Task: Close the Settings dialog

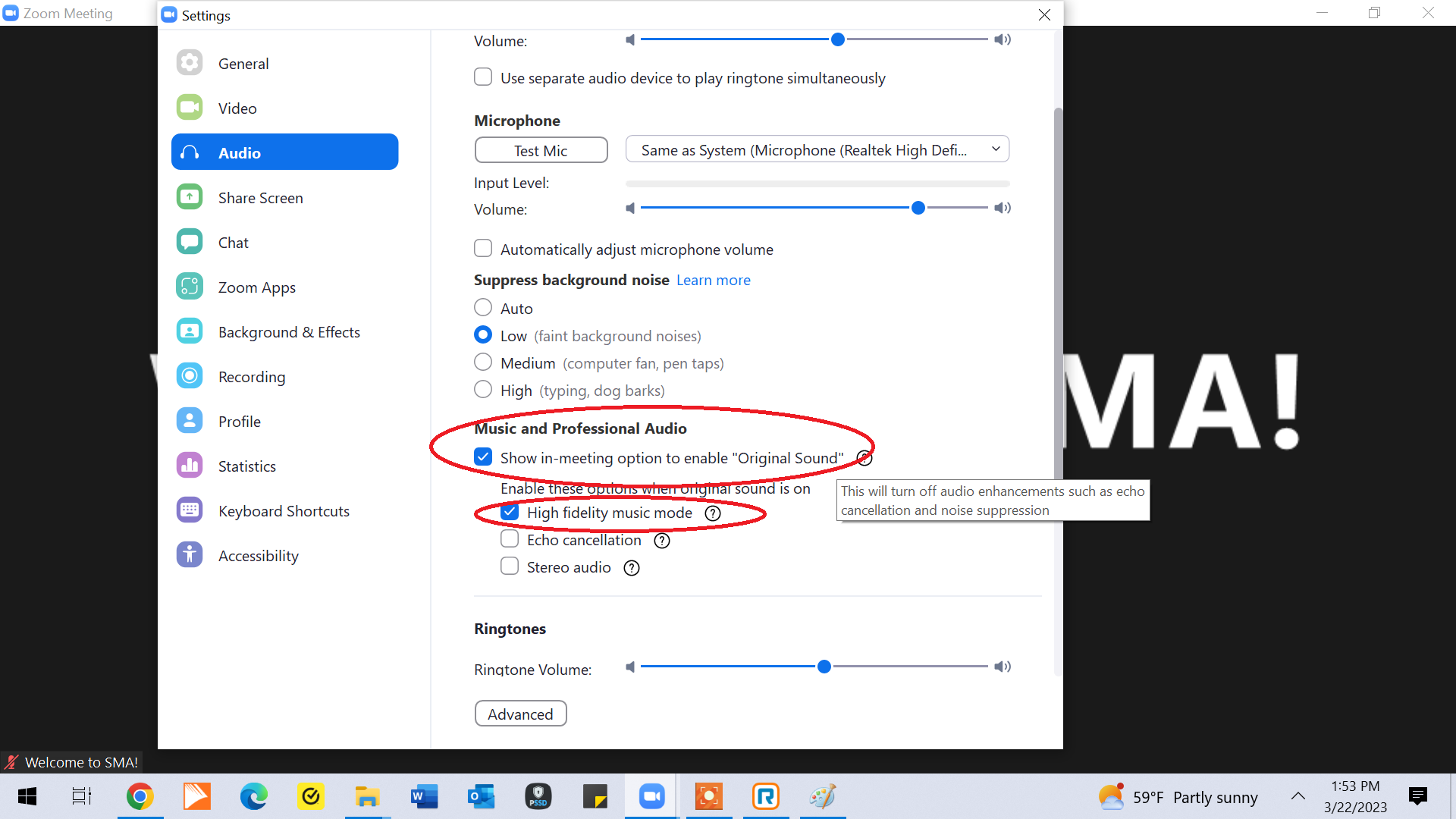Action: pyautogui.click(x=1044, y=15)
